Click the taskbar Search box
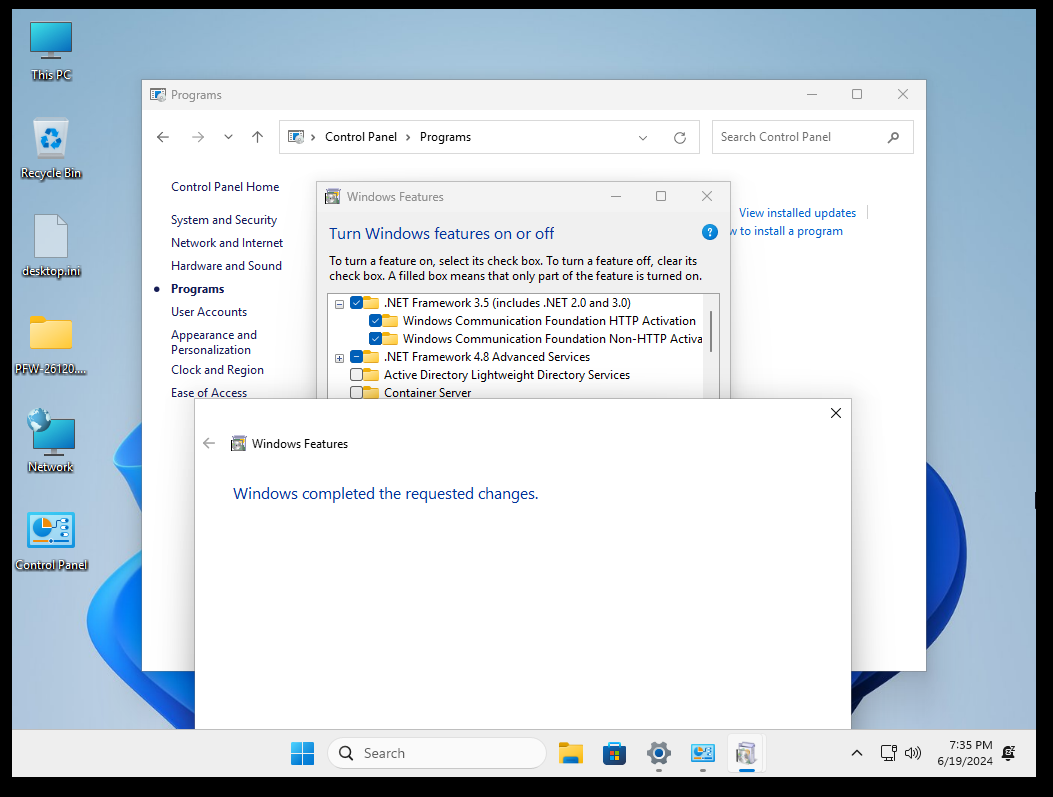This screenshot has height=797, width=1053. [437, 753]
